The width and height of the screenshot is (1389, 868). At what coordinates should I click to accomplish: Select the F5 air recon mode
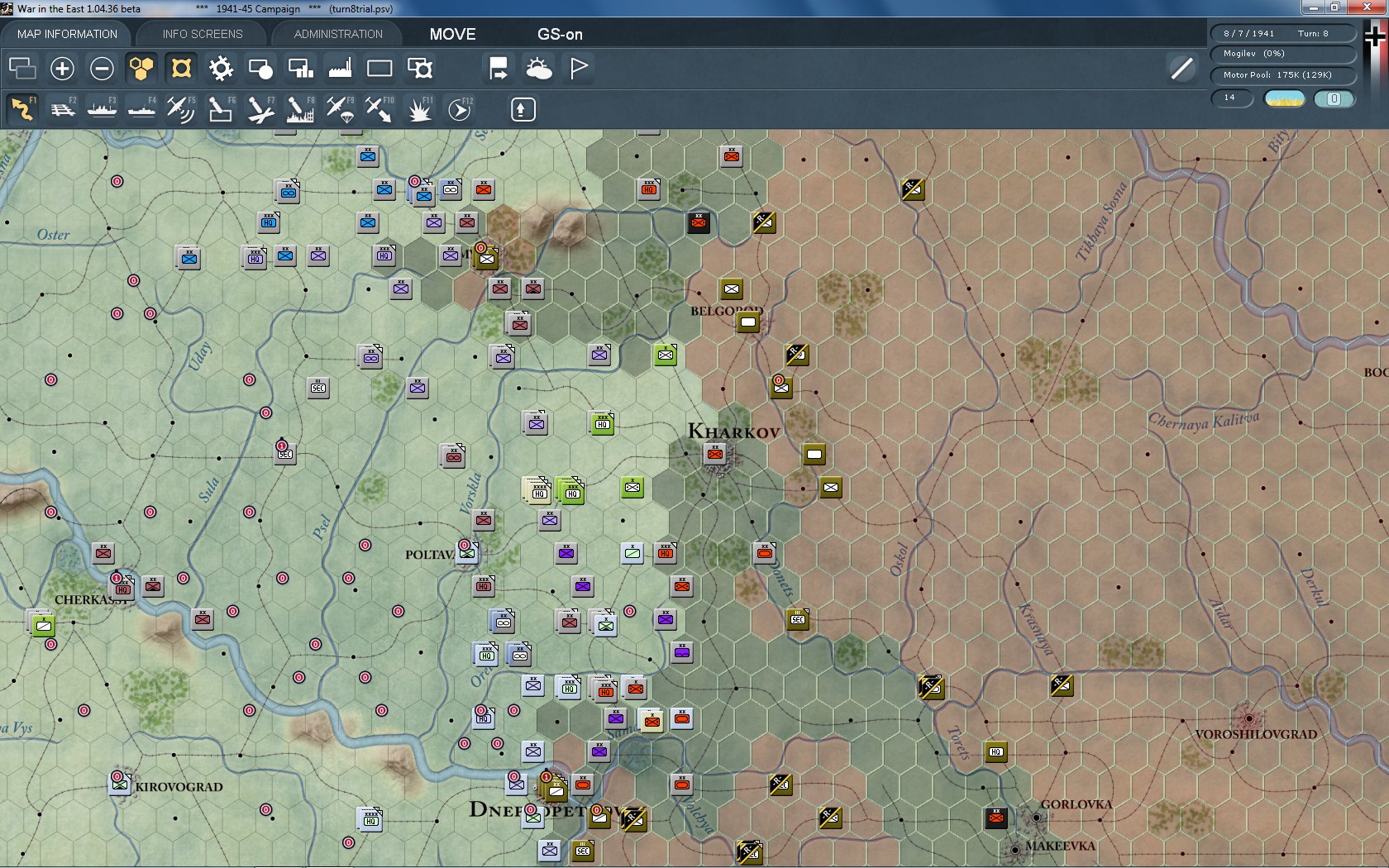(181, 108)
